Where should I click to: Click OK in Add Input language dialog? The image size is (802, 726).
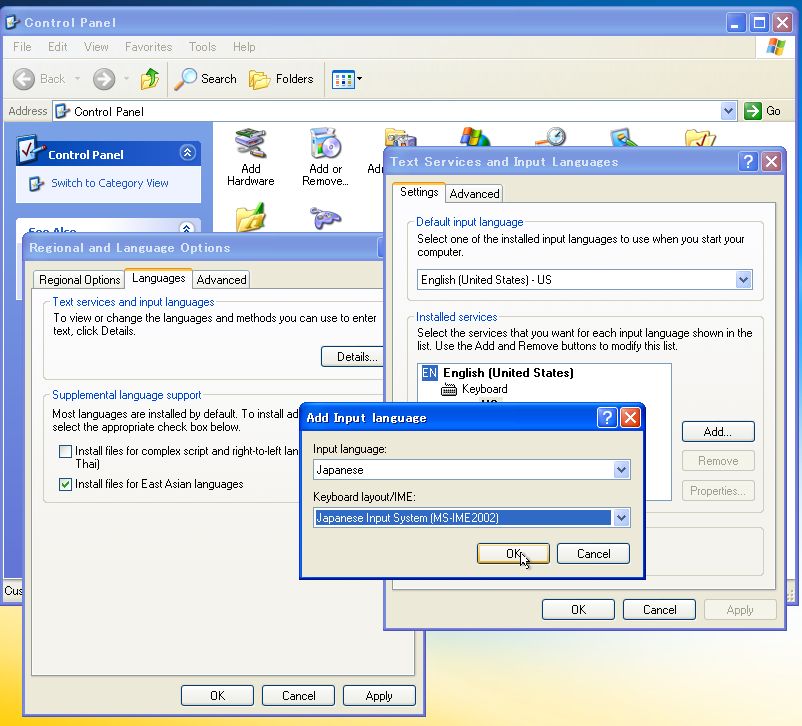[x=513, y=554]
